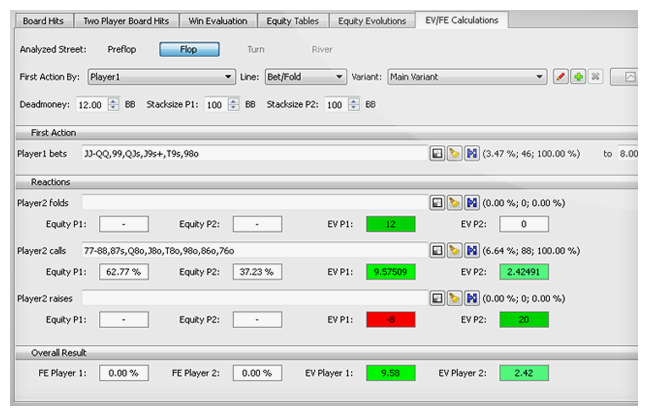Select Turn as analyzed street
This screenshot has height=416, width=648.
(256, 50)
